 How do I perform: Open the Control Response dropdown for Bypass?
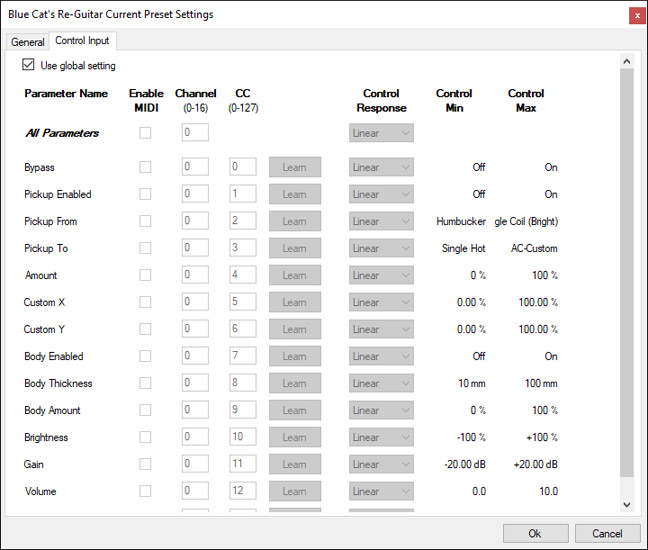coord(381,167)
